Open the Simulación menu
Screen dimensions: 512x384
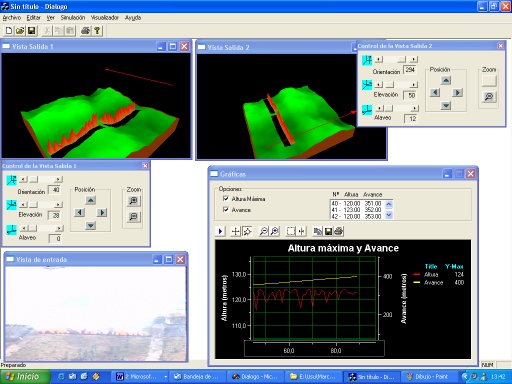coord(73,18)
